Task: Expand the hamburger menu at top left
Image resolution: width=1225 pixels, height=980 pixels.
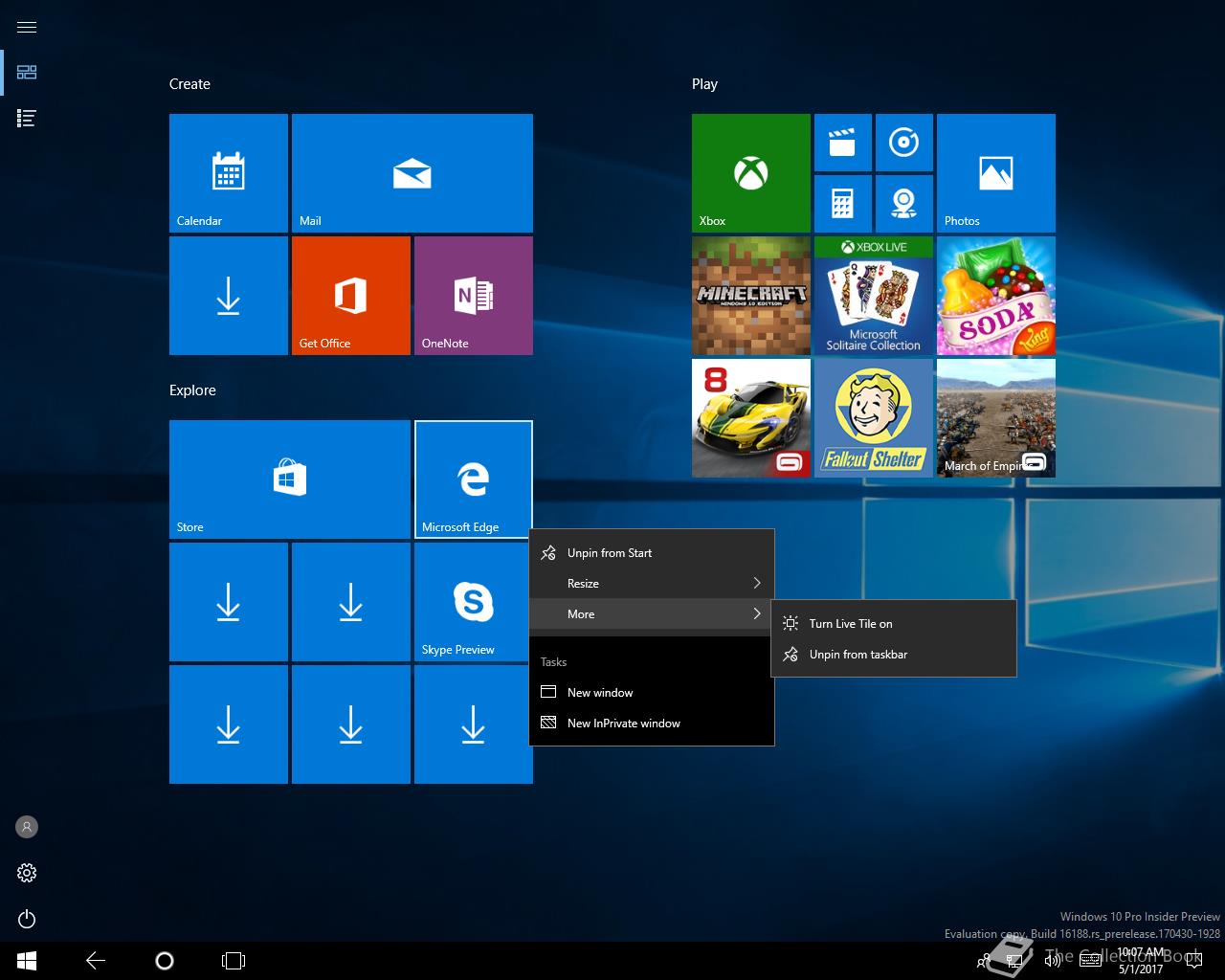Action: pyautogui.click(x=27, y=27)
